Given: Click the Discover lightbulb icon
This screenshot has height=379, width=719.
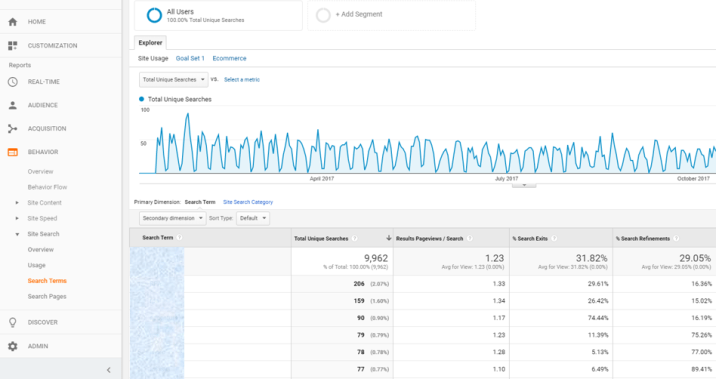Looking at the screenshot, I should pos(13,322).
